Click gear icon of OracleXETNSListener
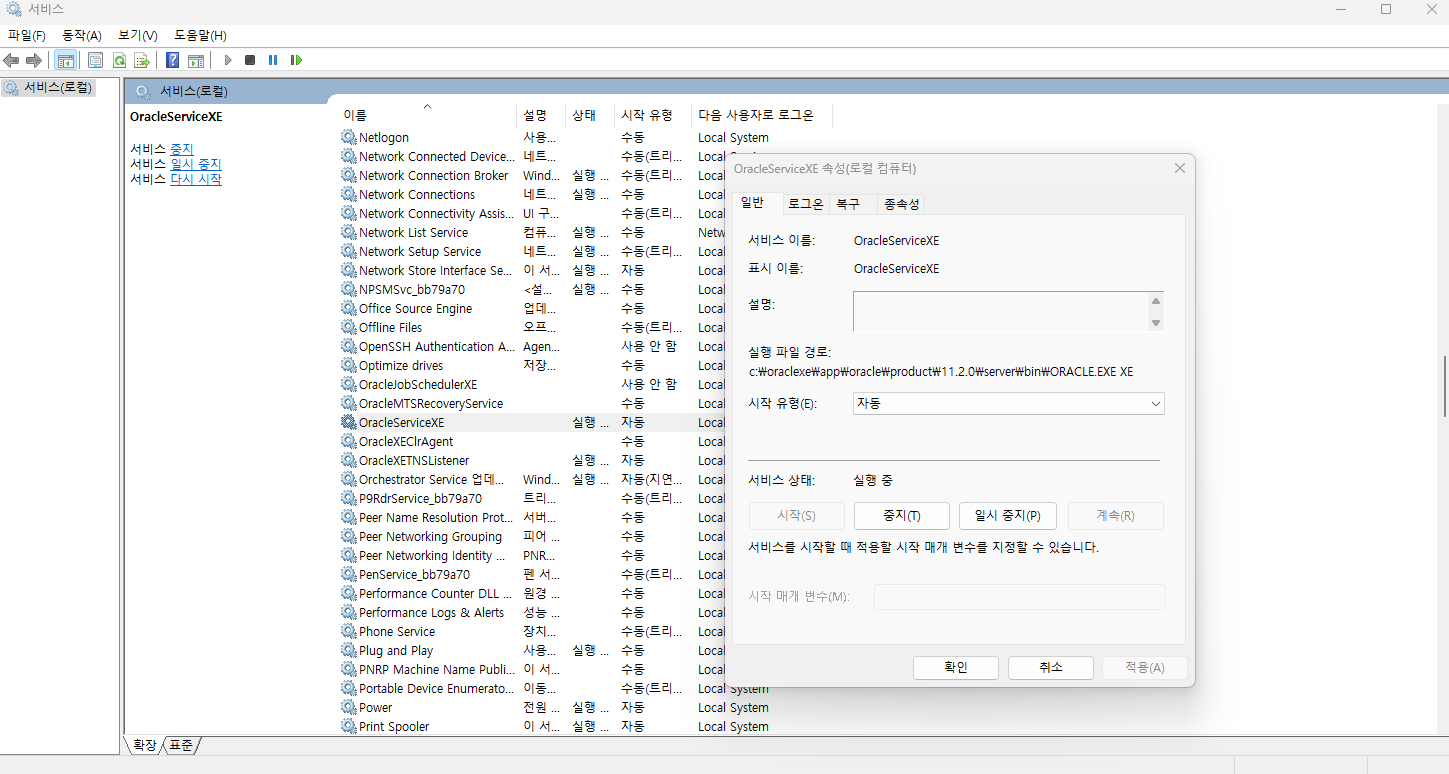Viewport: 1449px width, 774px height. point(349,460)
